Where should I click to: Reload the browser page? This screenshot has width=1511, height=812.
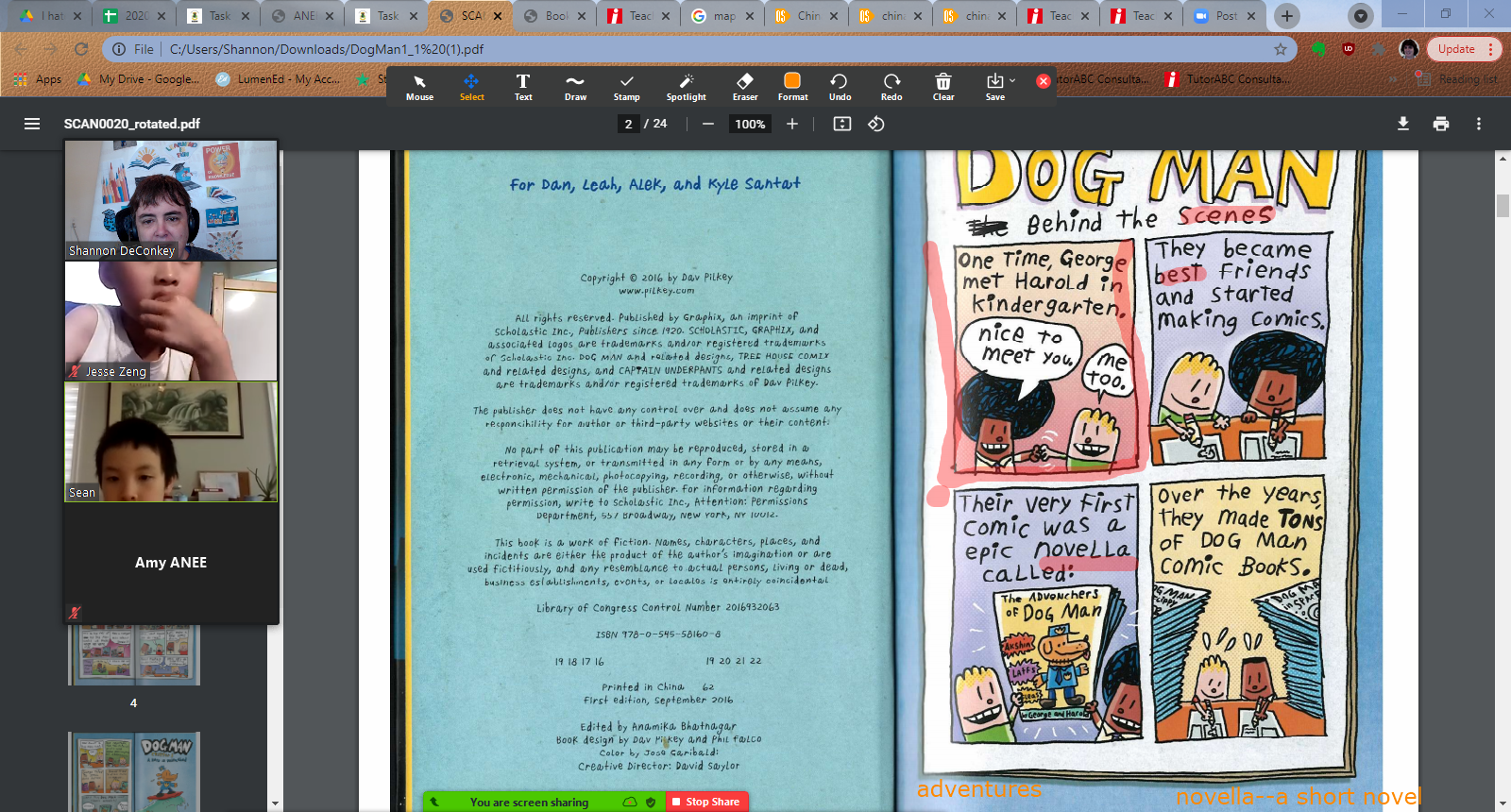[x=81, y=49]
